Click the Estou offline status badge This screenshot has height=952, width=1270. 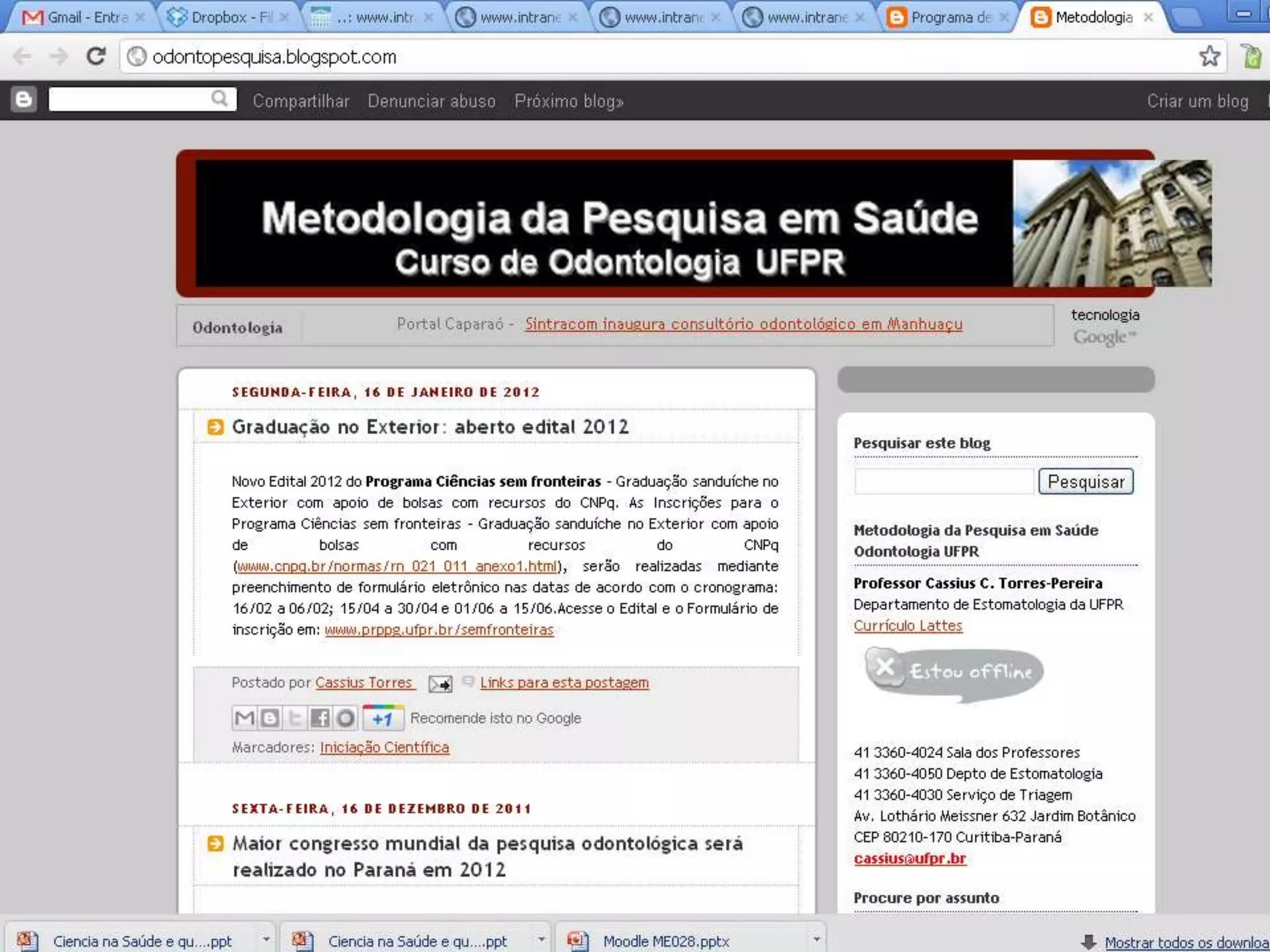955,672
